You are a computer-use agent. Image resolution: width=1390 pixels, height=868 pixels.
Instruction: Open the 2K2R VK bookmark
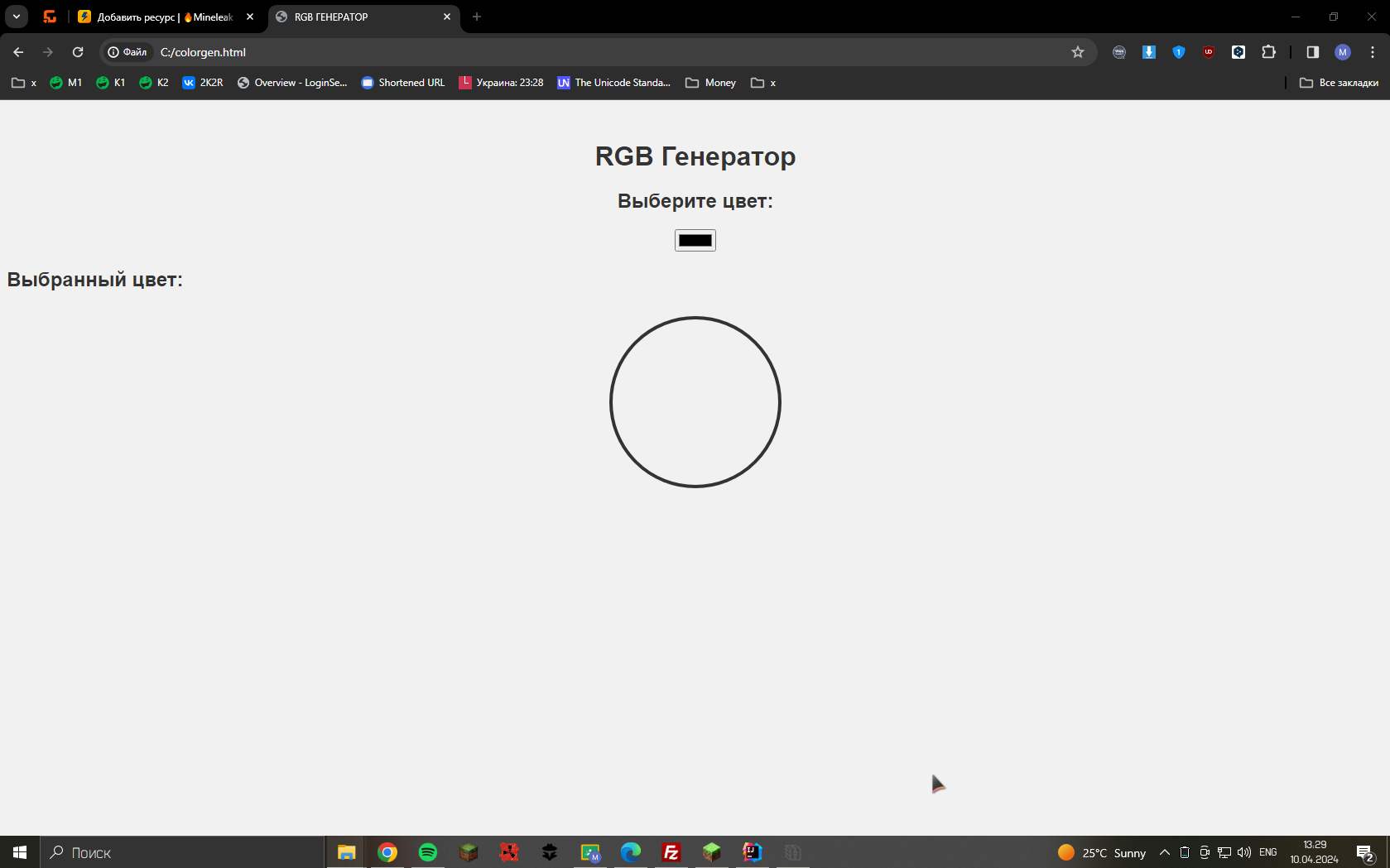[203, 83]
